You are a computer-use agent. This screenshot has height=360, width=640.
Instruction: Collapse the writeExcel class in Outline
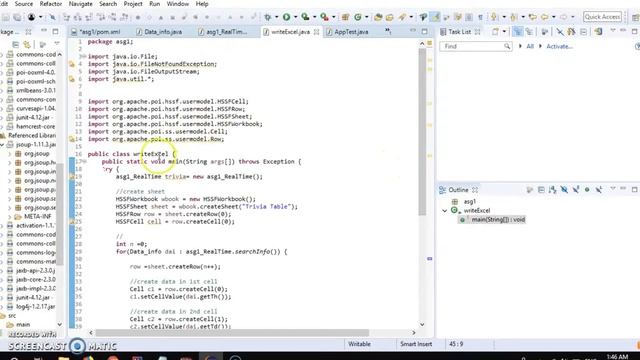pos(444,211)
